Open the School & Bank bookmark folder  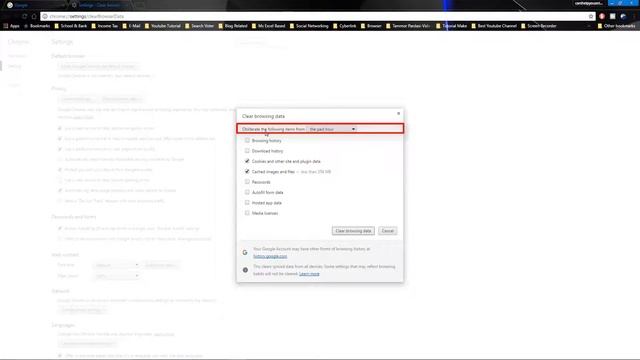(x=71, y=26)
